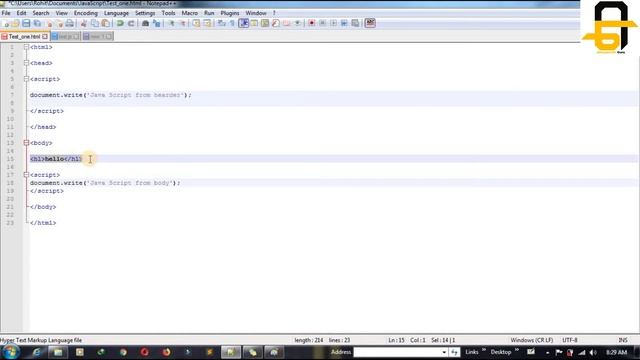Viewport: 640px width, 360px height.
Task: Enable synchronized horizontal scrolling
Action: (207, 23)
